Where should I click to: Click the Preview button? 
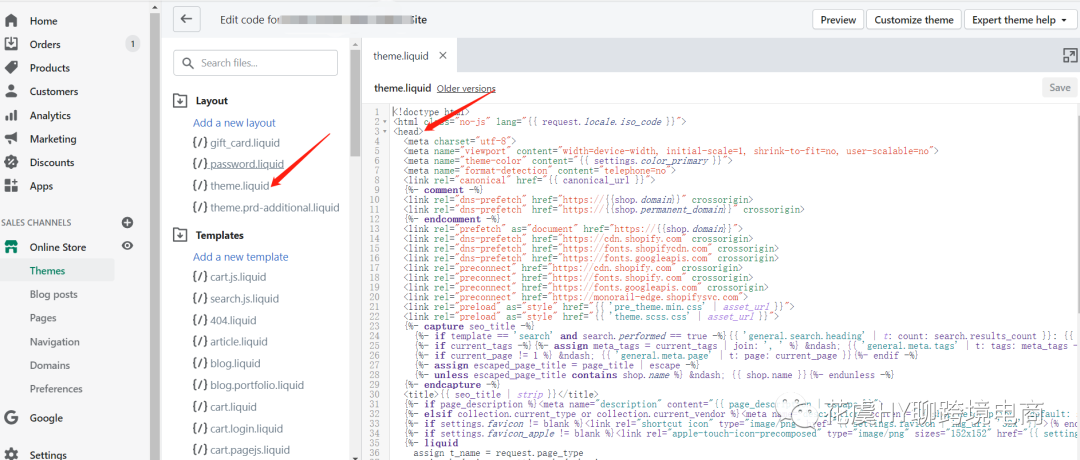click(x=838, y=20)
